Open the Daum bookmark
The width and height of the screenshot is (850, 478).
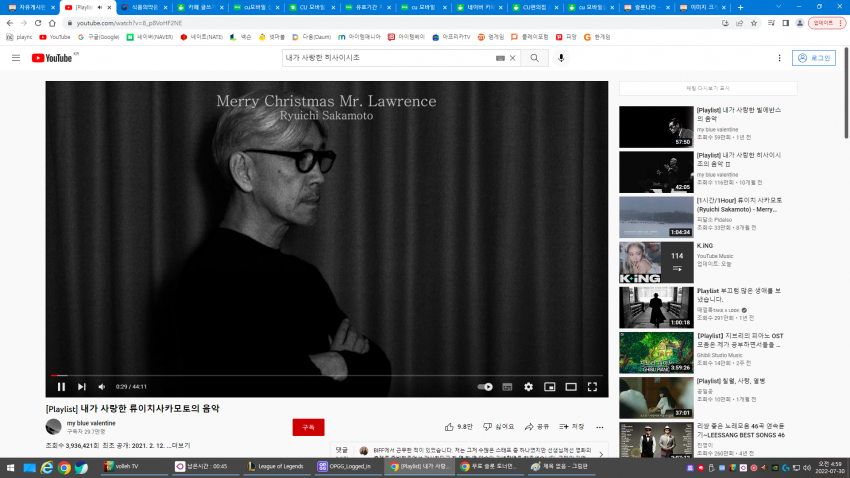click(x=311, y=37)
